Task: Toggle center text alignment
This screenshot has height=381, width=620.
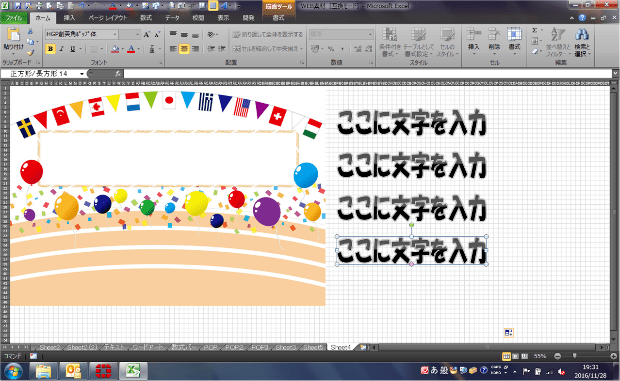Action: (184, 49)
